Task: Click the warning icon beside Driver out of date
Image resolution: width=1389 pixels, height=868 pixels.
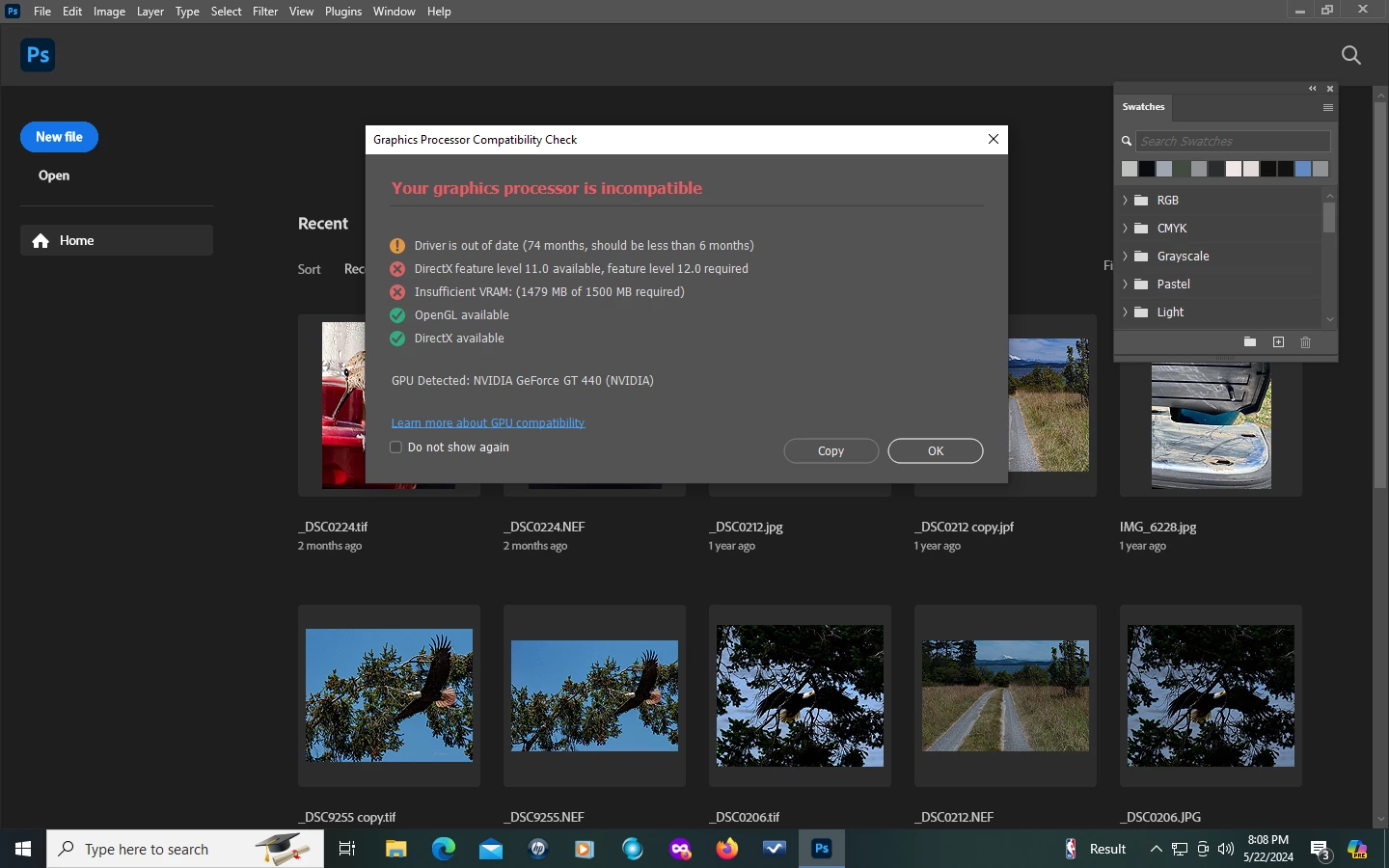Action: point(396,246)
